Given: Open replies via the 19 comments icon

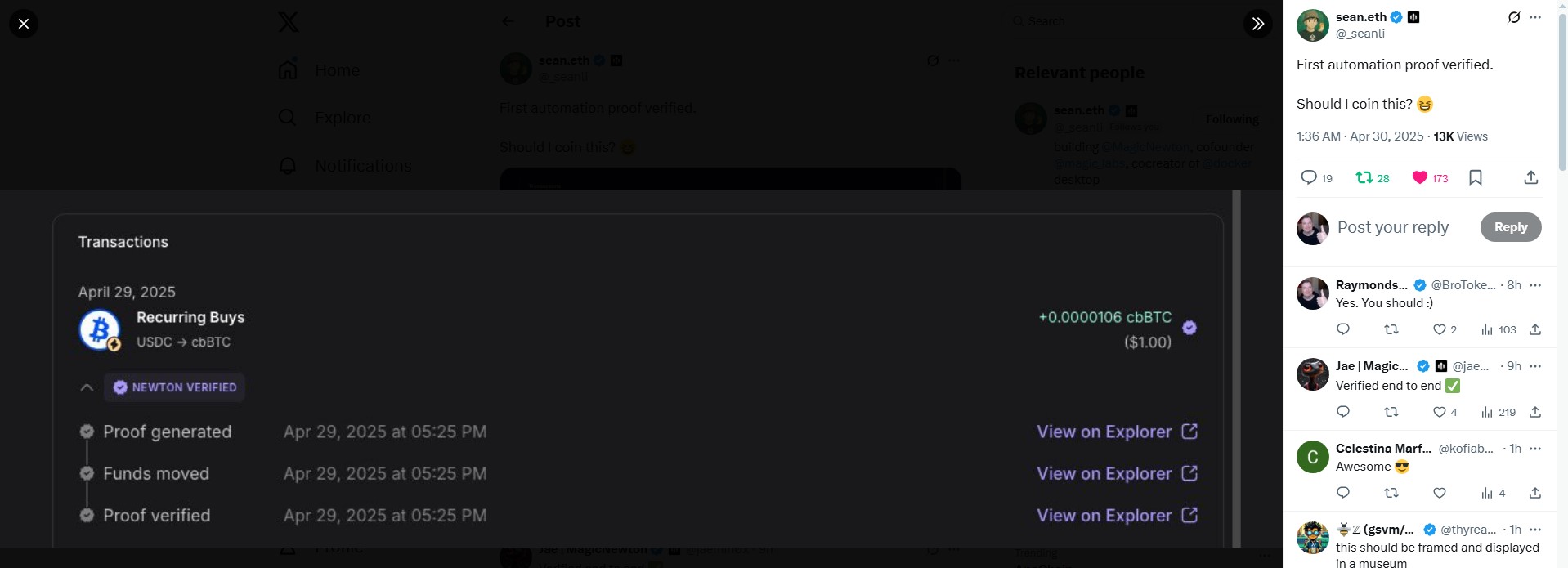Looking at the screenshot, I should [1316, 177].
